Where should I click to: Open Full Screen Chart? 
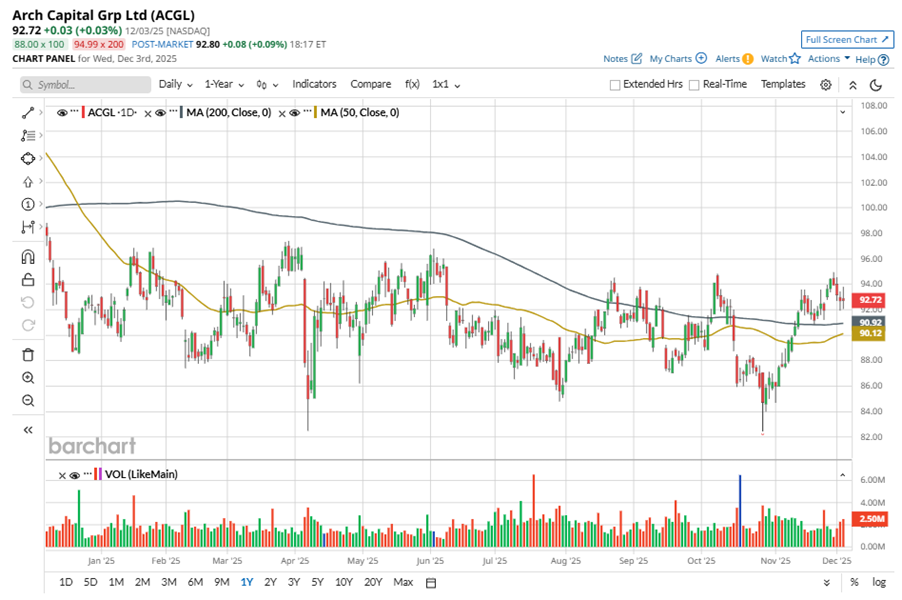(847, 40)
